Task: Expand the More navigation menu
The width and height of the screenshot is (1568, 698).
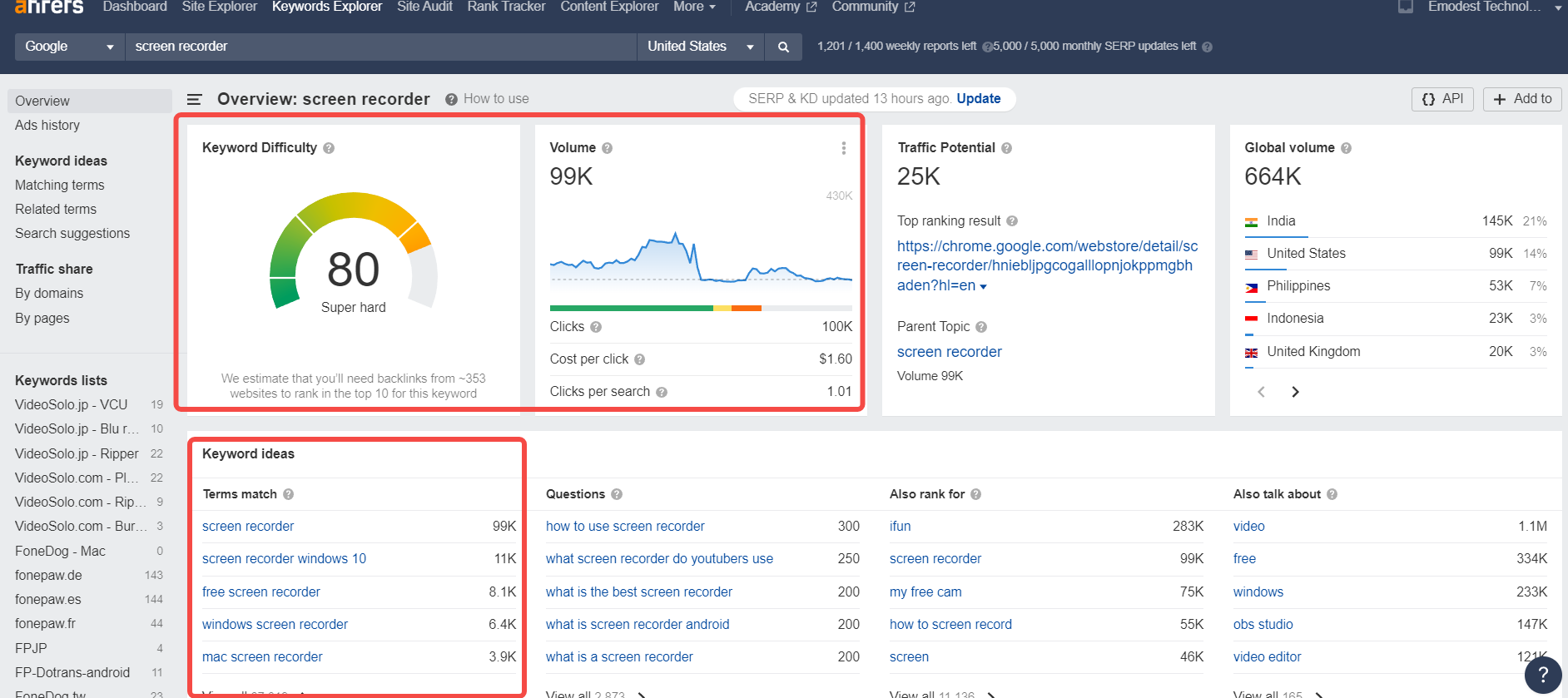Action: (694, 7)
